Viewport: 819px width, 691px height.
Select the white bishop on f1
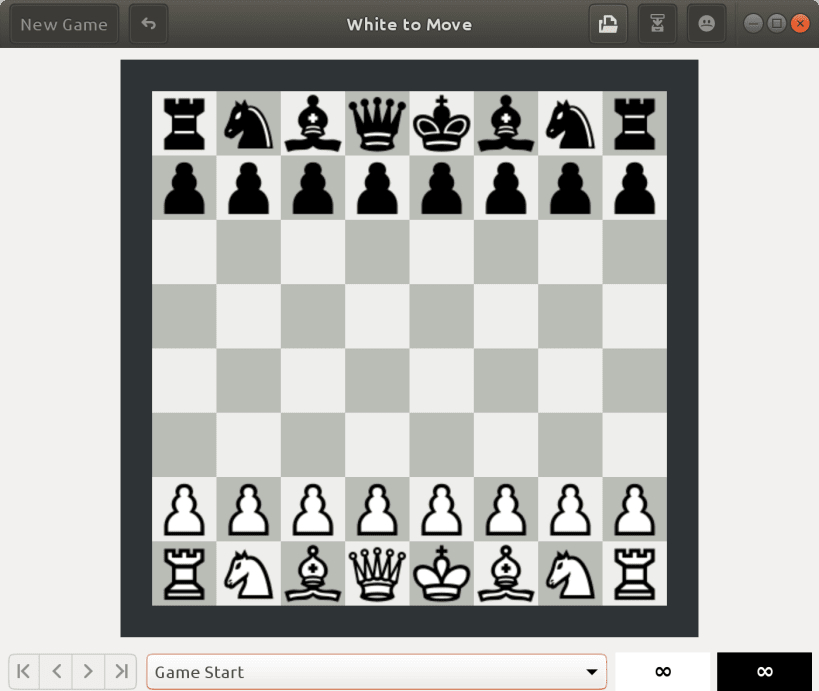coord(506,573)
